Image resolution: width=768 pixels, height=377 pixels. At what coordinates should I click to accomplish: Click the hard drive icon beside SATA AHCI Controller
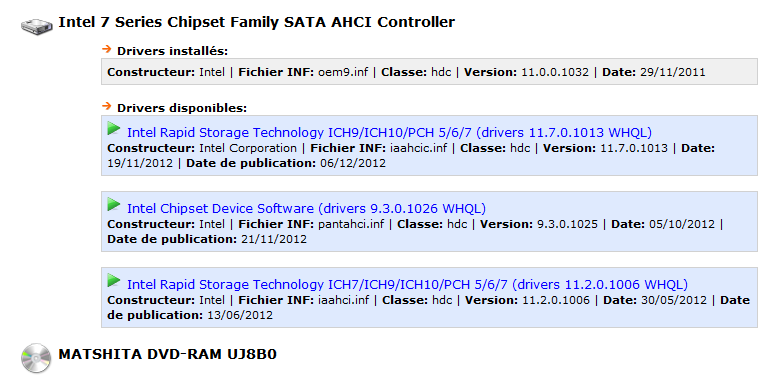[x=37, y=25]
